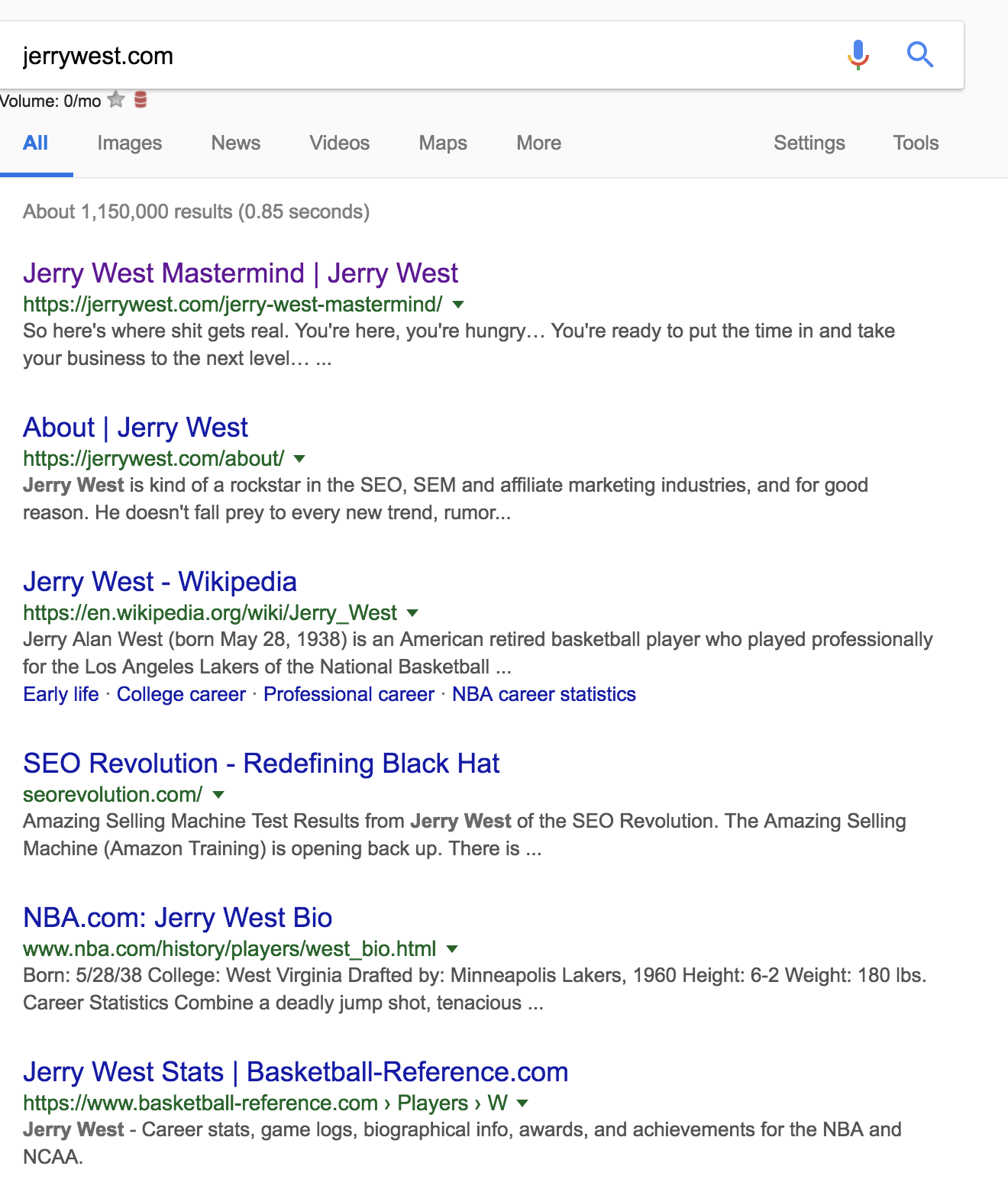Screen dimensions: 1008x1179
Task: Expand dropdown arrow next to seorevolution.com URL
Action: click(x=218, y=795)
